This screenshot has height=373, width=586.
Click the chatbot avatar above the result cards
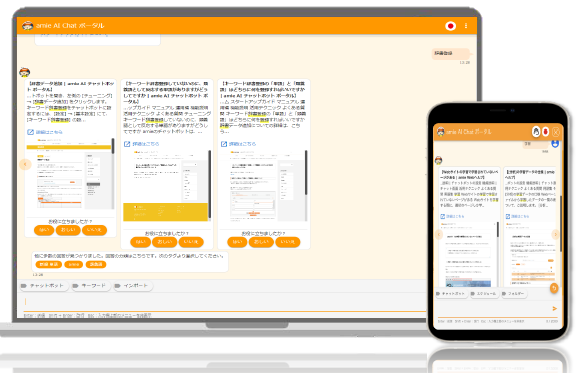[25, 72]
